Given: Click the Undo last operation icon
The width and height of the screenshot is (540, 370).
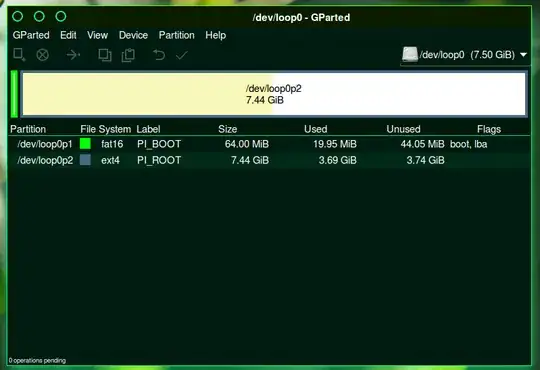Looking at the screenshot, I should 159,55.
